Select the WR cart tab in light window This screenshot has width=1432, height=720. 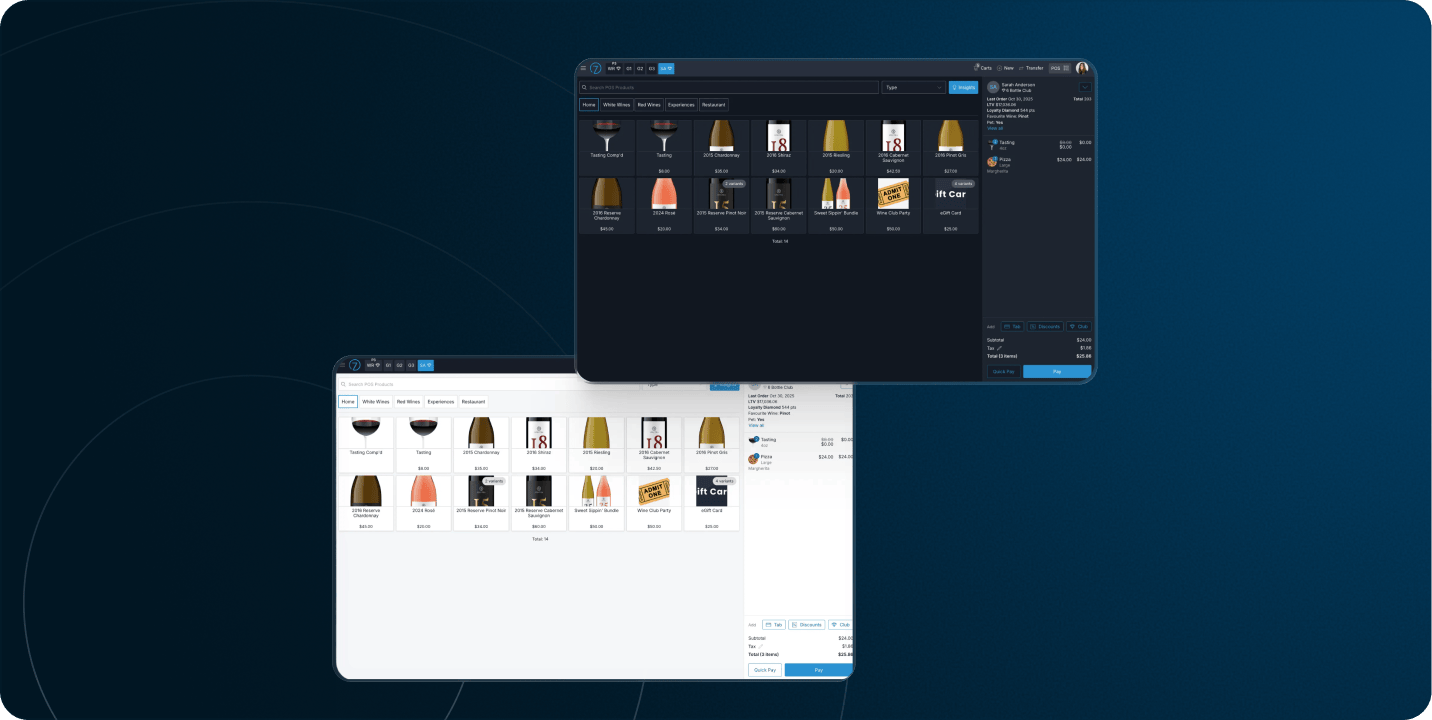pyautogui.click(x=373, y=365)
